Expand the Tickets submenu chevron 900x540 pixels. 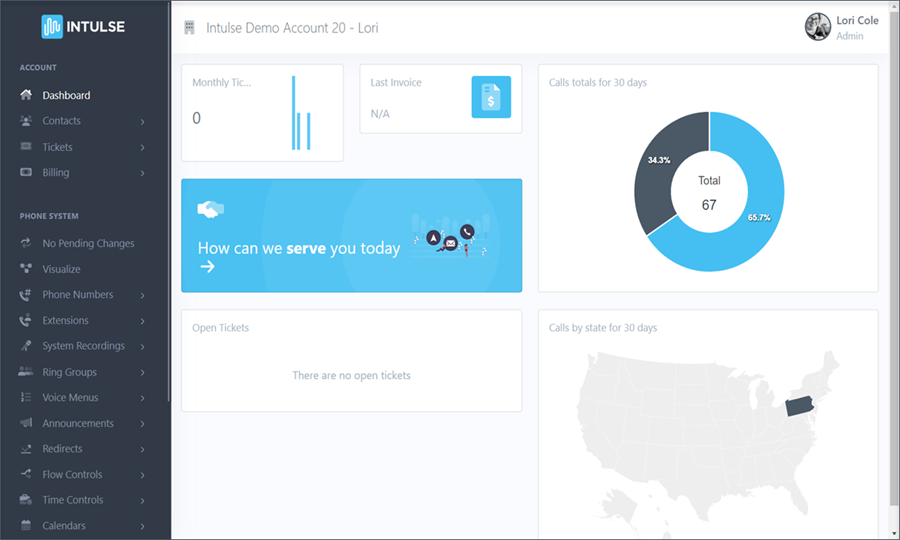click(x=143, y=148)
